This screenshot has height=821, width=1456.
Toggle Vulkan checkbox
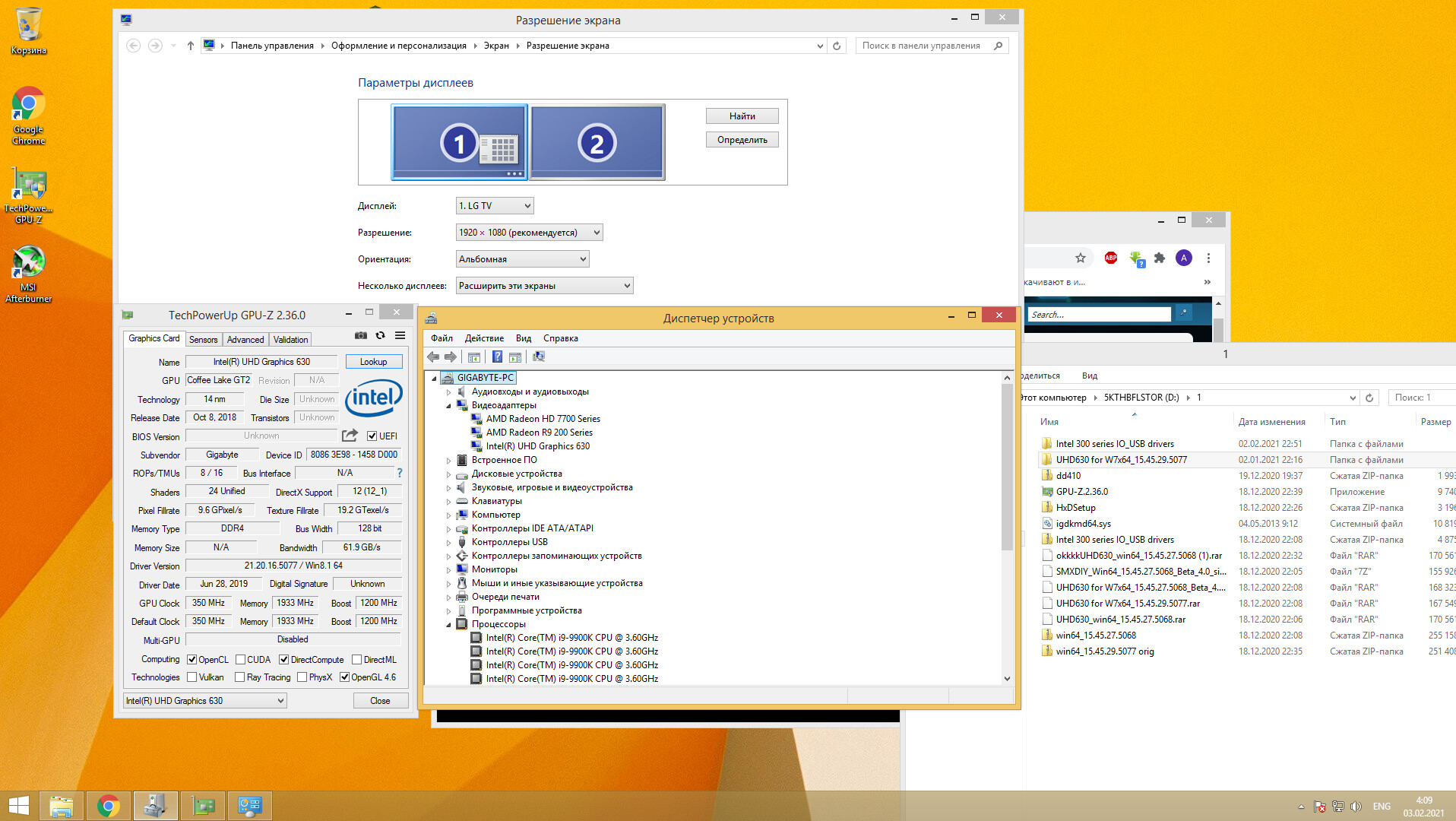tap(192, 677)
